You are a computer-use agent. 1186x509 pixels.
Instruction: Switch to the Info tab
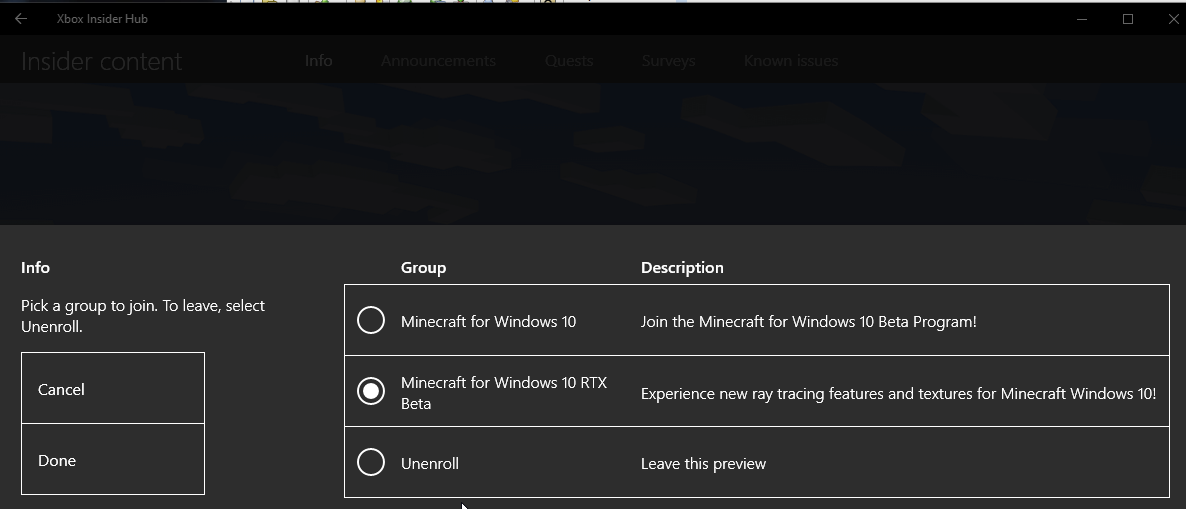(319, 61)
